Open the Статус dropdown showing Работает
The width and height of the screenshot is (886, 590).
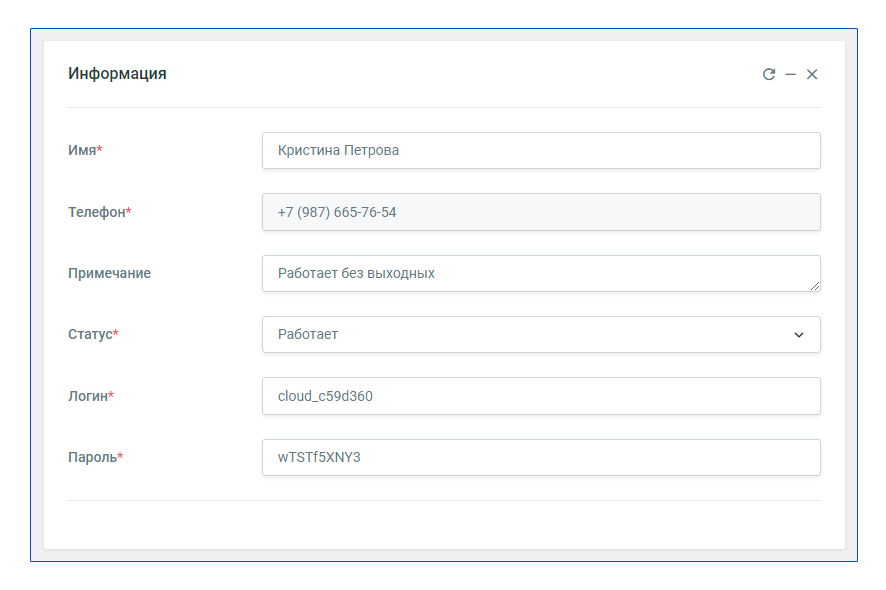click(x=541, y=335)
